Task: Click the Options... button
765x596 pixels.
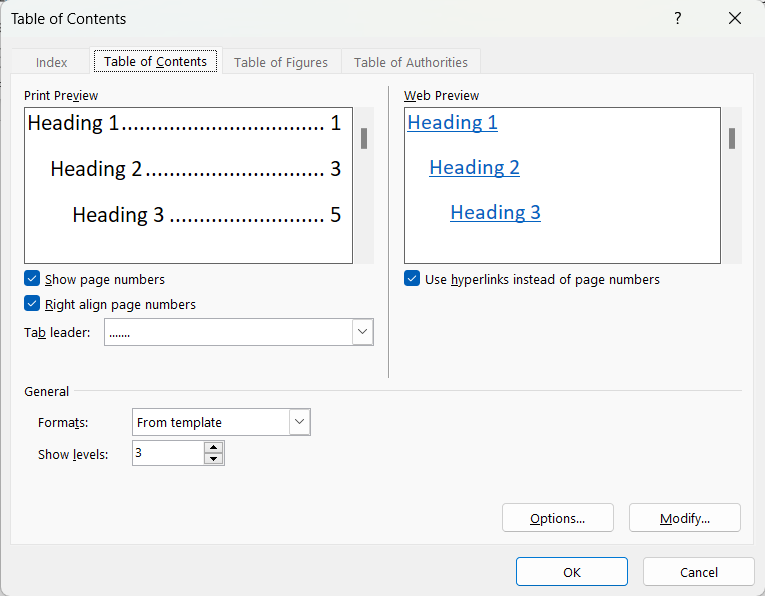Action: tap(558, 518)
